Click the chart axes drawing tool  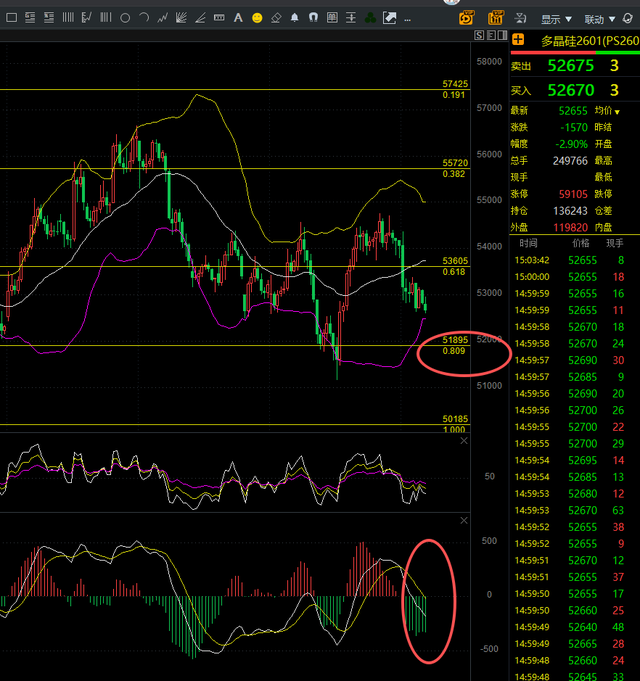click(86, 18)
